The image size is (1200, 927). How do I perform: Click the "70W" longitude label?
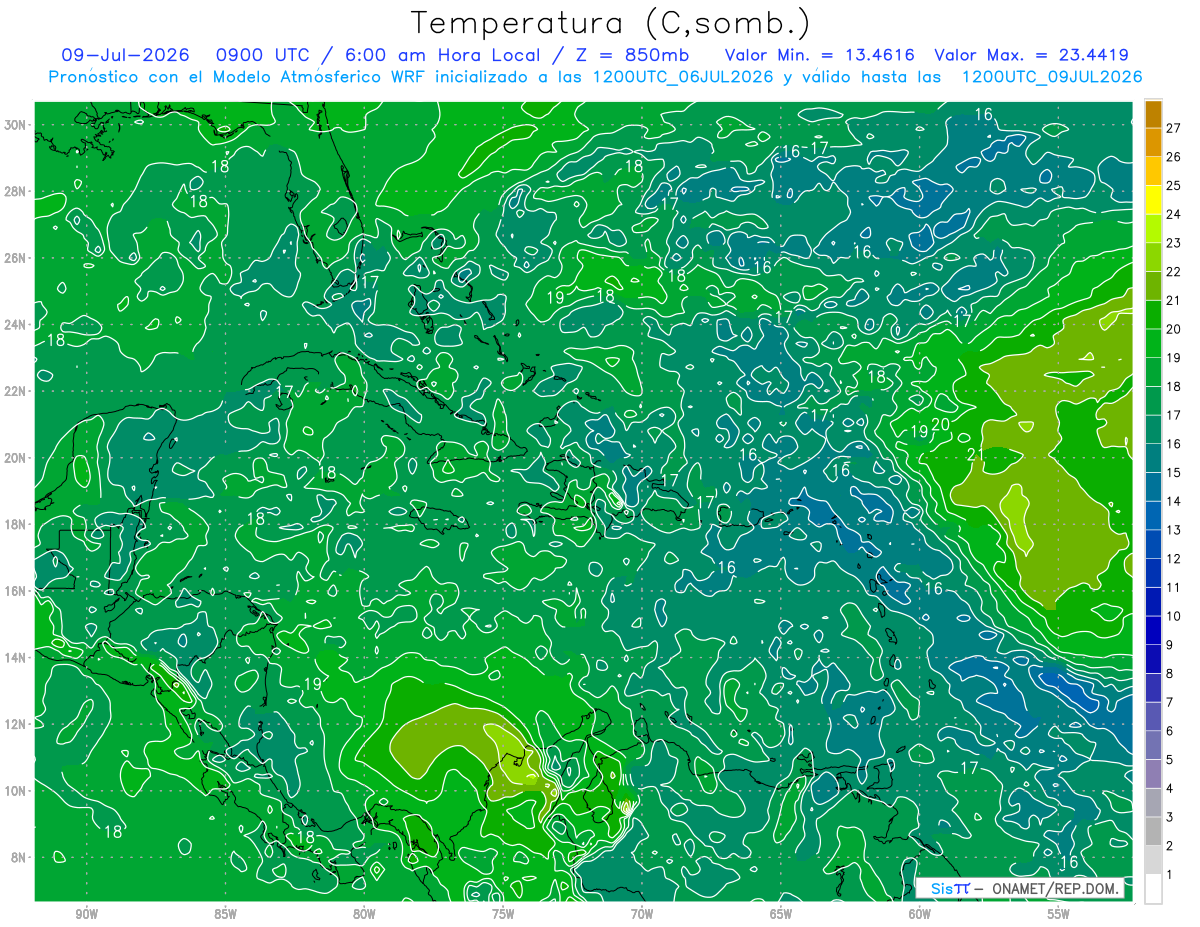tap(642, 914)
